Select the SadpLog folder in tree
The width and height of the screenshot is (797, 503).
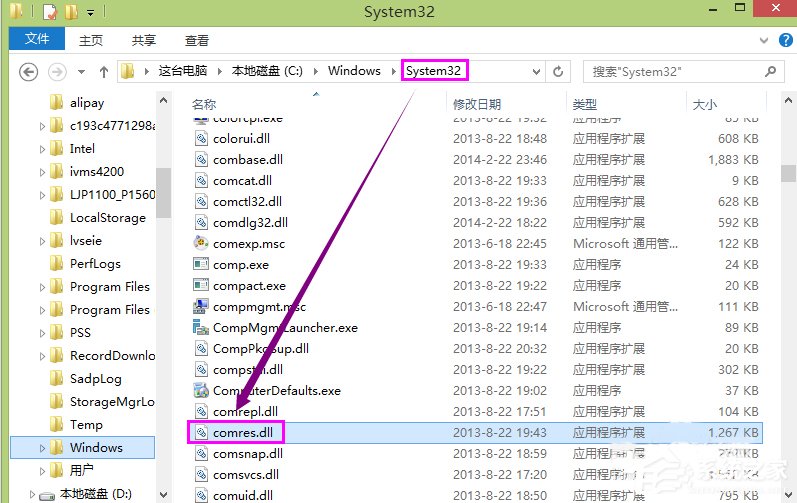(86, 379)
